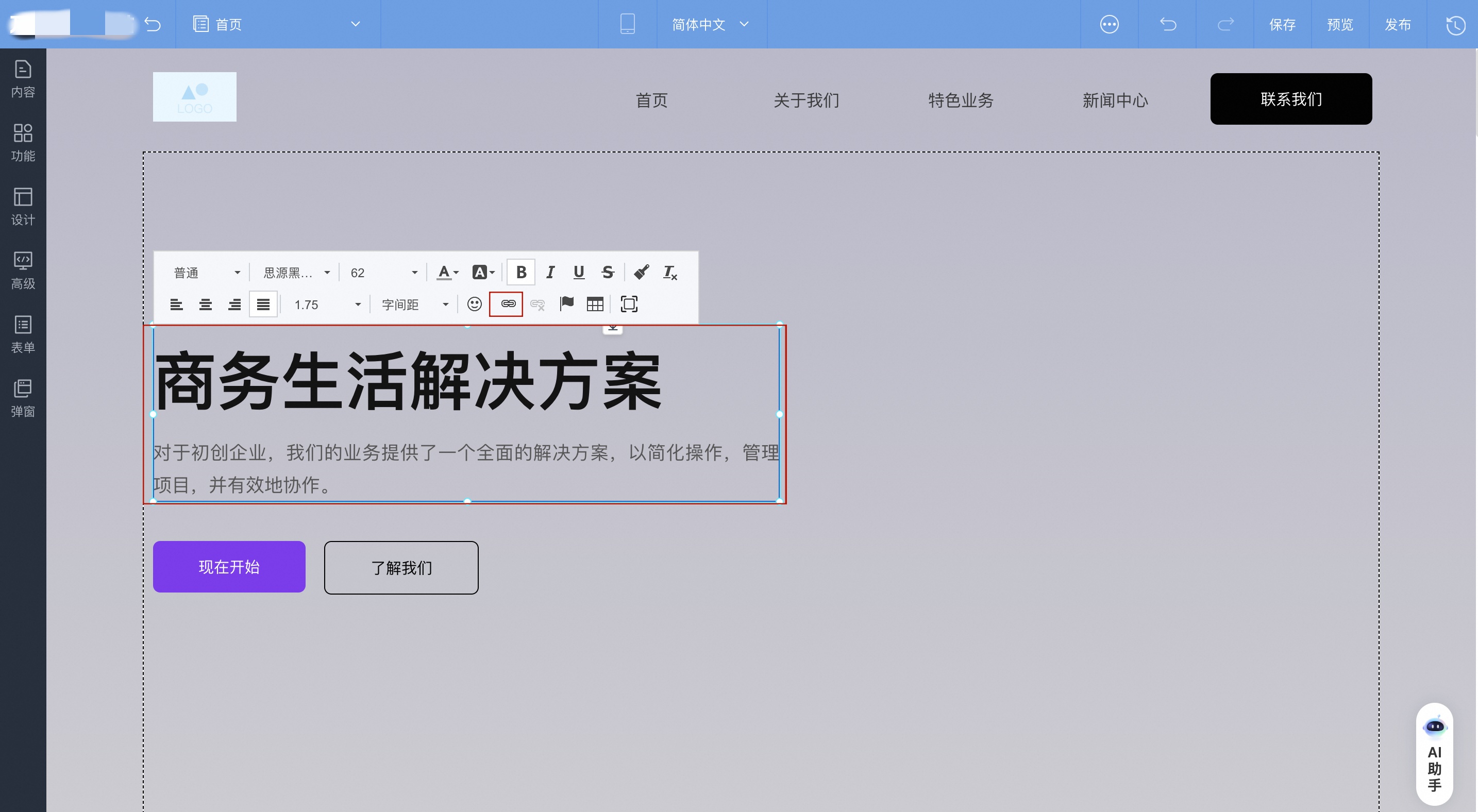This screenshot has height=812, width=1478.
Task: Toggle italic formatting
Action: (550, 272)
